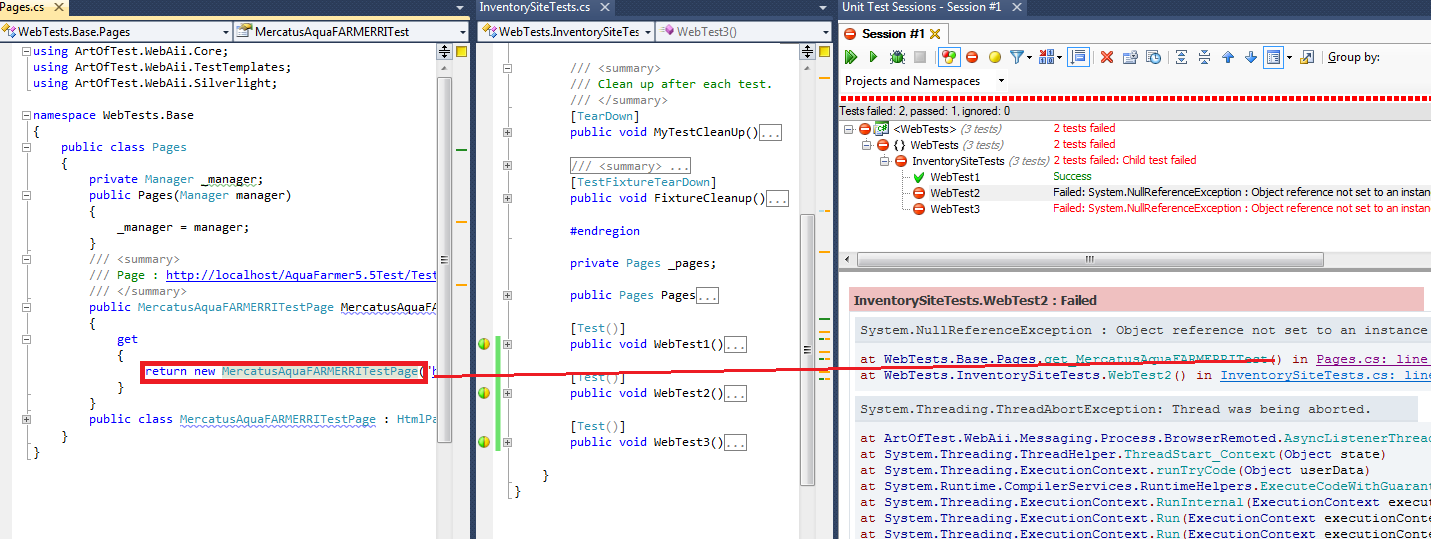Screen dimensions: 1431x539
Task: Go to previous test with up arrow
Action: [1228, 58]
